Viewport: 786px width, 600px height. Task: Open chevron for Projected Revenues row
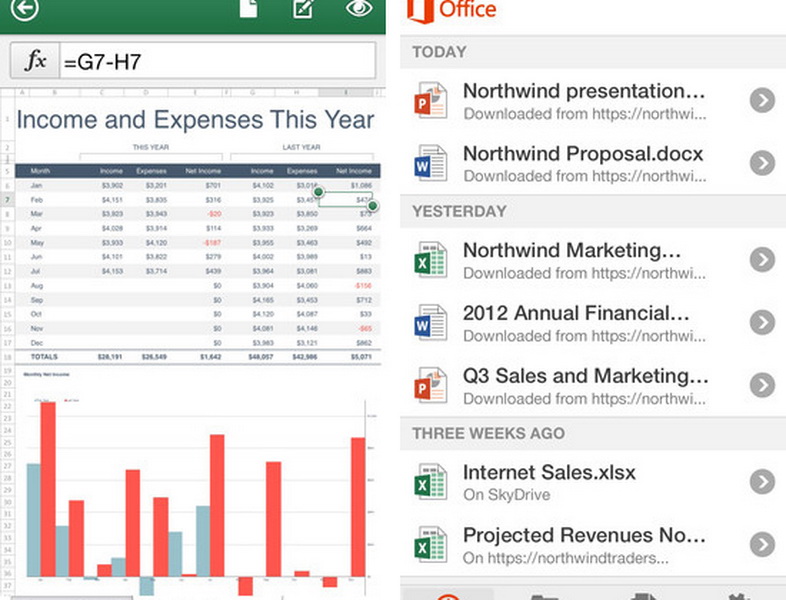coord(762,544)
